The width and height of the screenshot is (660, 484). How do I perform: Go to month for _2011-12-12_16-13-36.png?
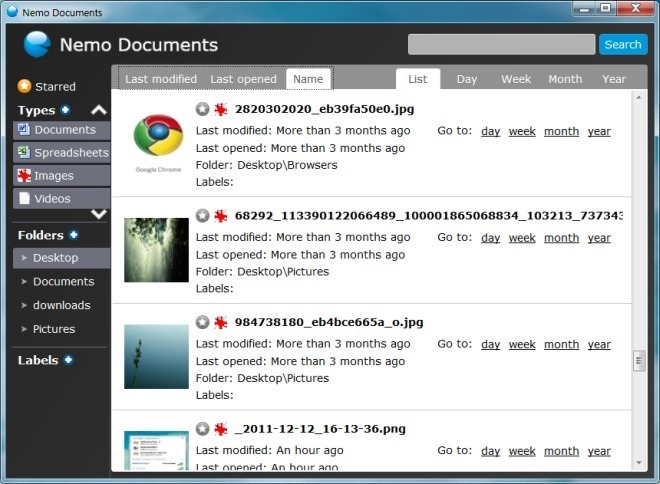point(562,451)
